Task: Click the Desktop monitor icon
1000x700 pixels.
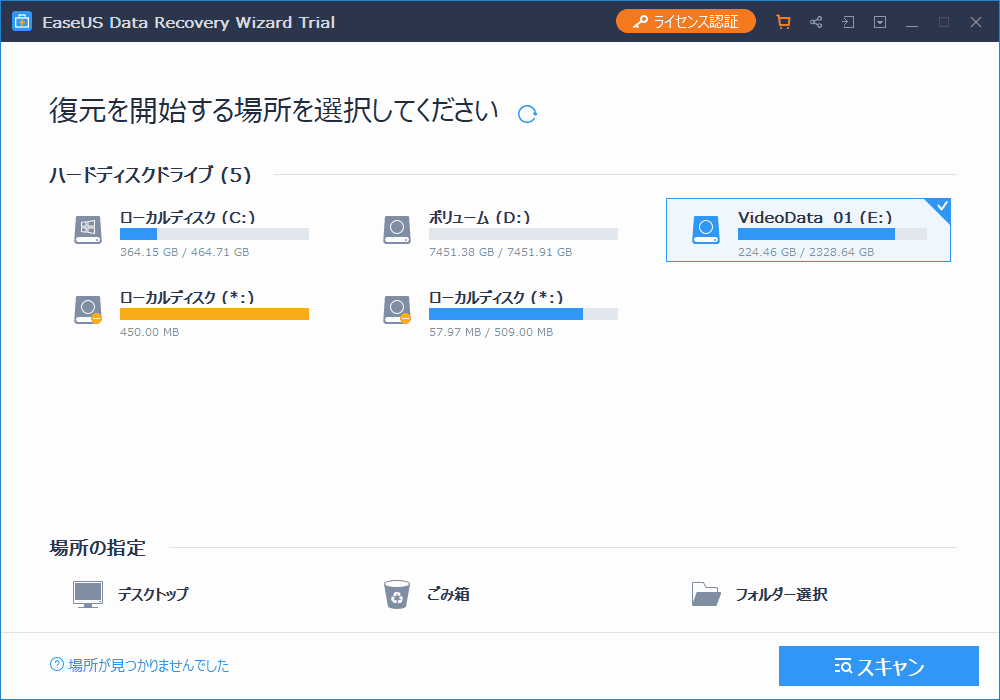Action: [x=87, y=594]
